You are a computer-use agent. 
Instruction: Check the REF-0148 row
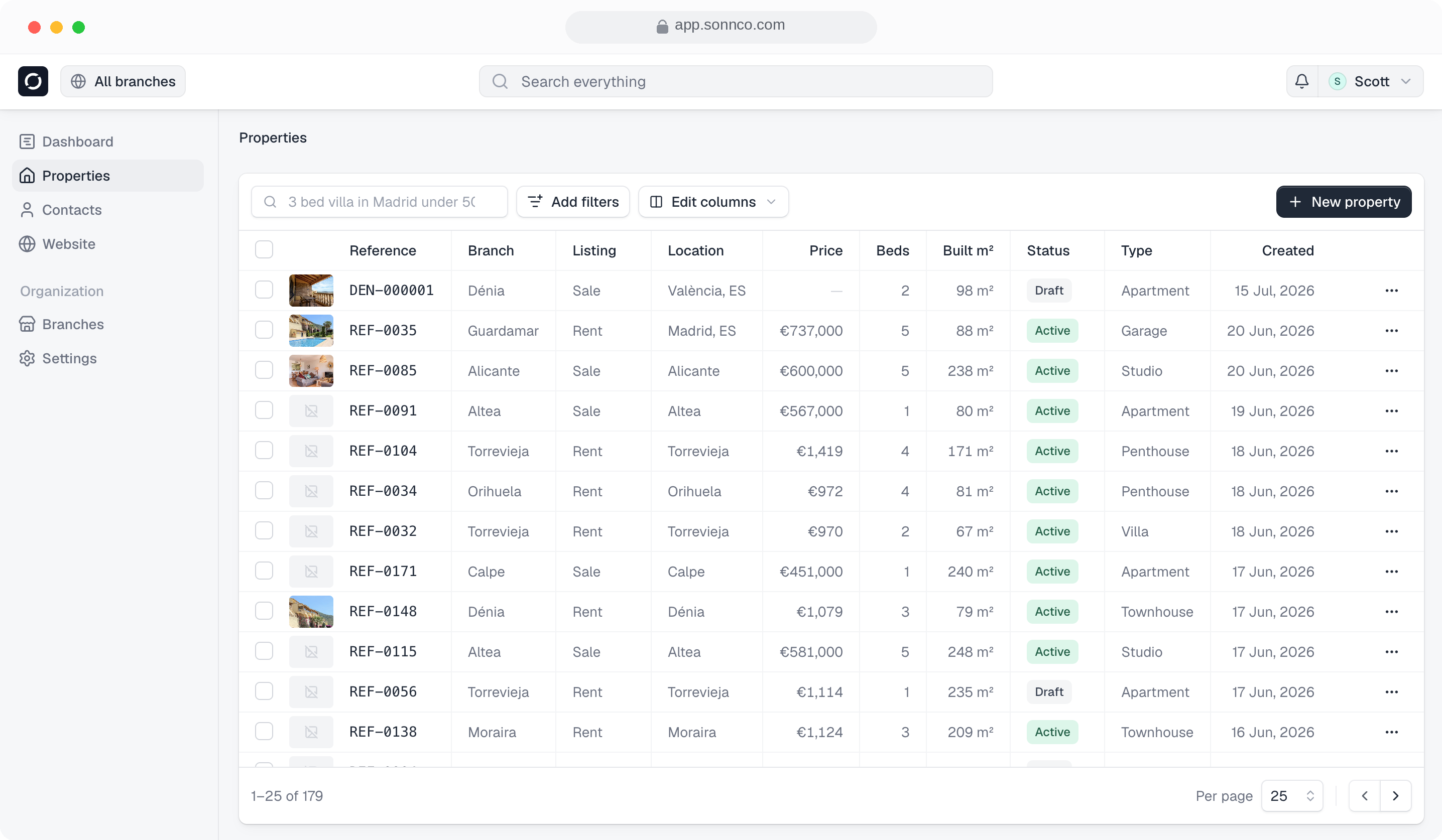tap(264, 611)
